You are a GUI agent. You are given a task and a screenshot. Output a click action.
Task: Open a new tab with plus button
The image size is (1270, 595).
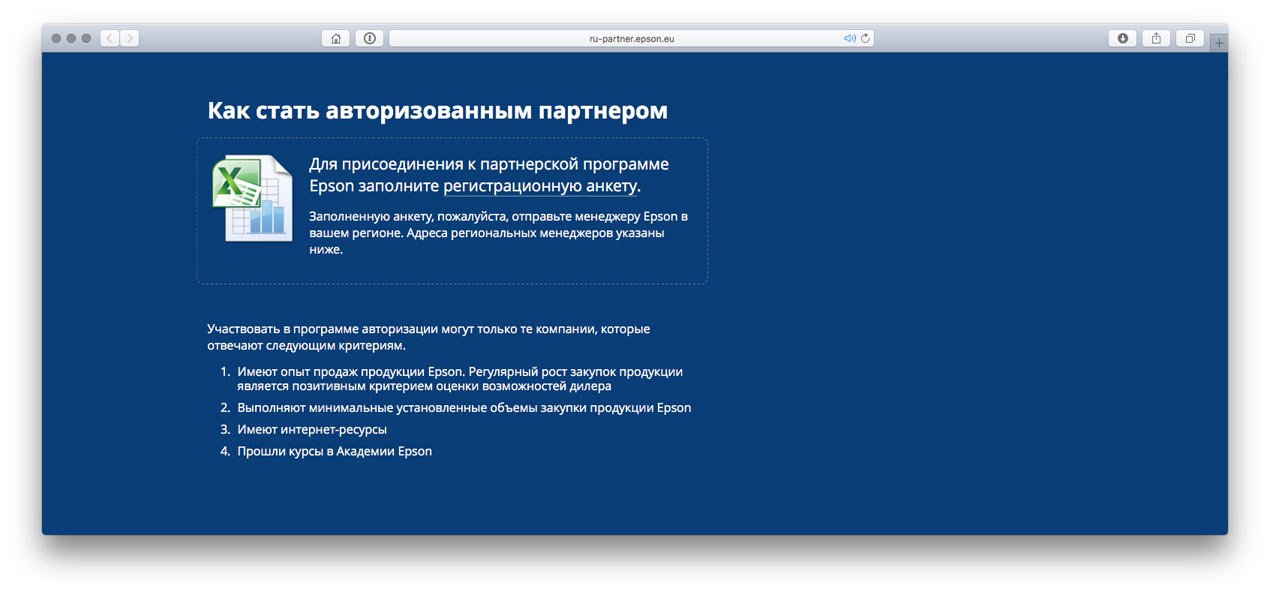1218,42
